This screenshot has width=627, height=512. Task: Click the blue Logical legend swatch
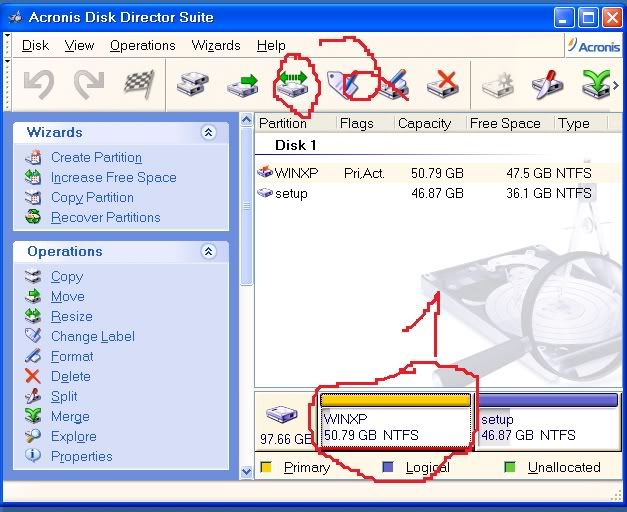pos(388,467)
